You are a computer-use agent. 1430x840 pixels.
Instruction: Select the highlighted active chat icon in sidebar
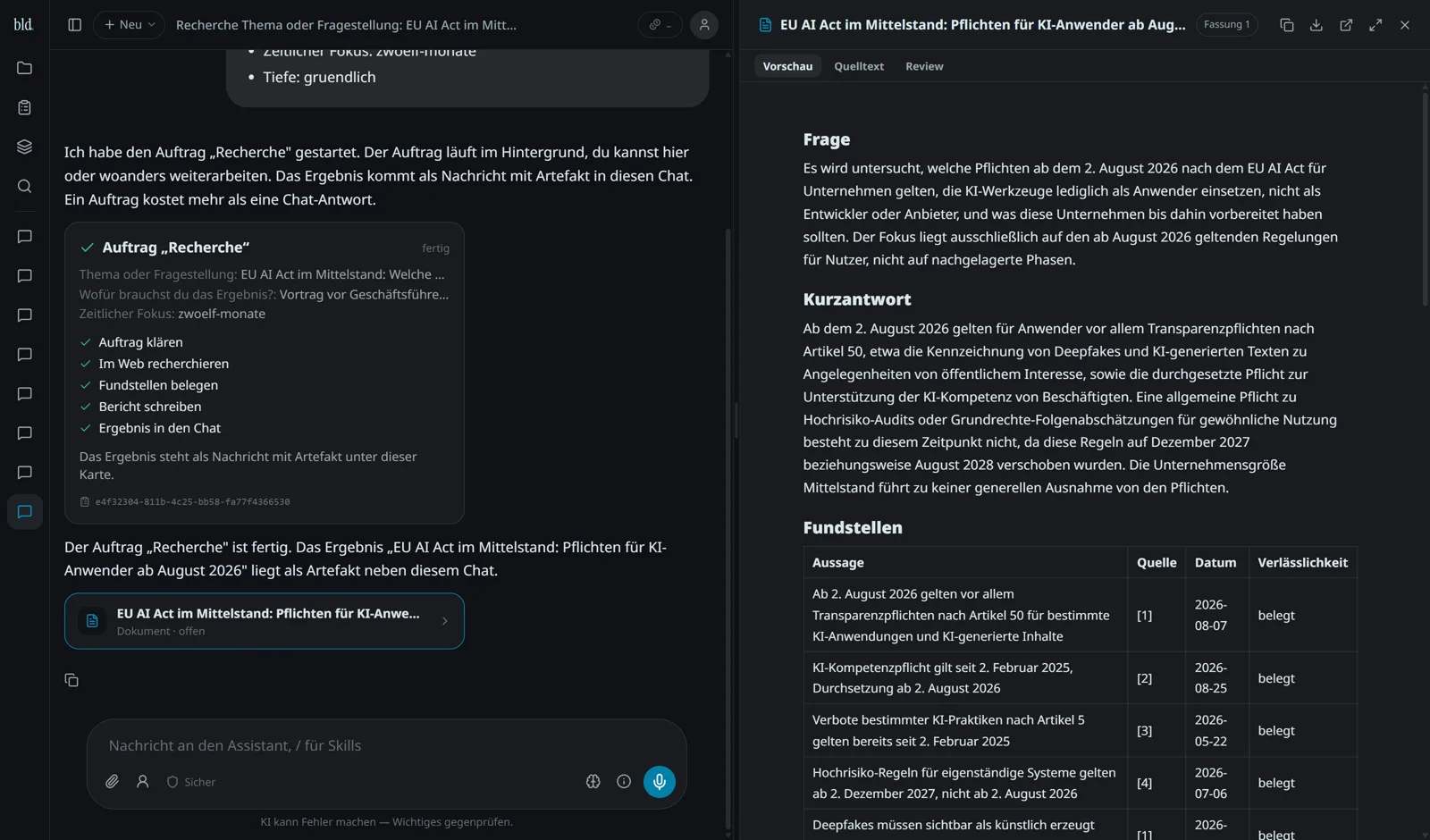(24, 512)
